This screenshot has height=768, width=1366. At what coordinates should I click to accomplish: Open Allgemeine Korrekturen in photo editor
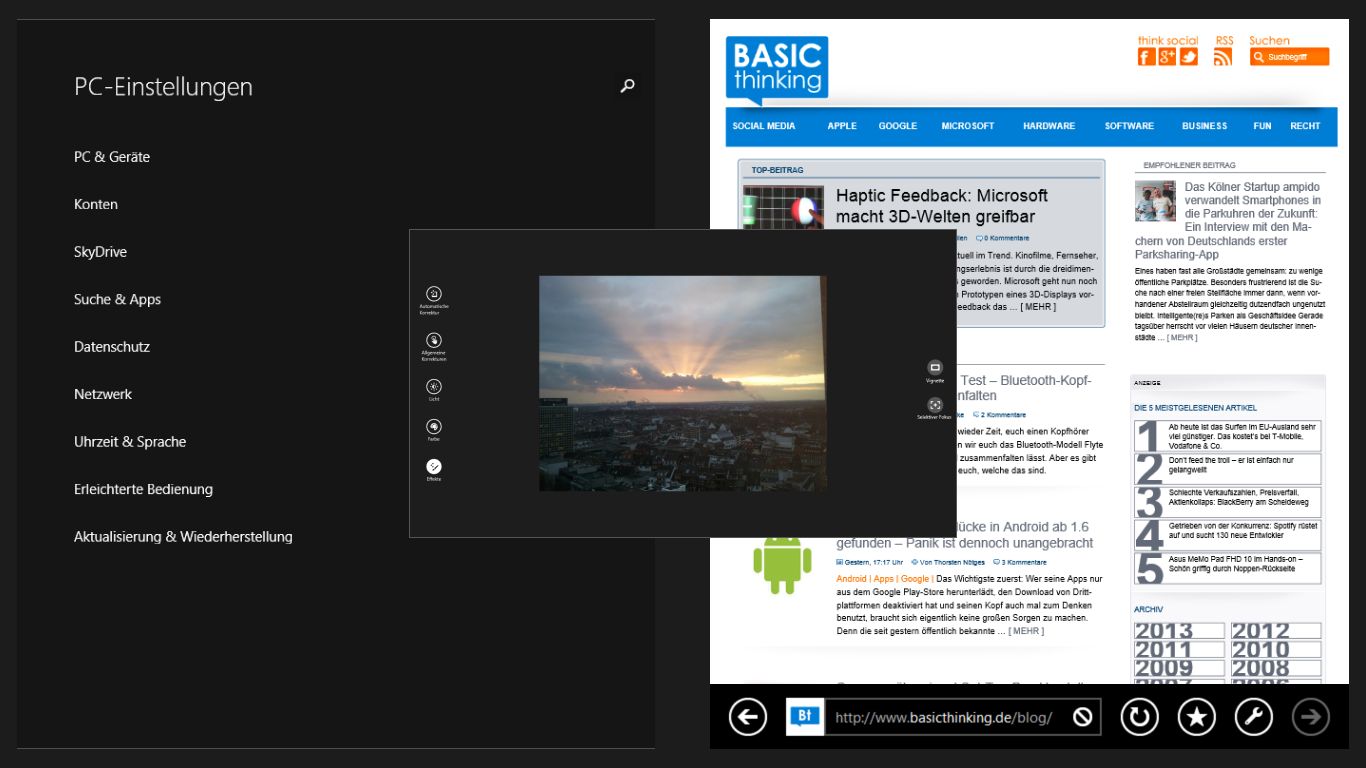tap(433, 341)
